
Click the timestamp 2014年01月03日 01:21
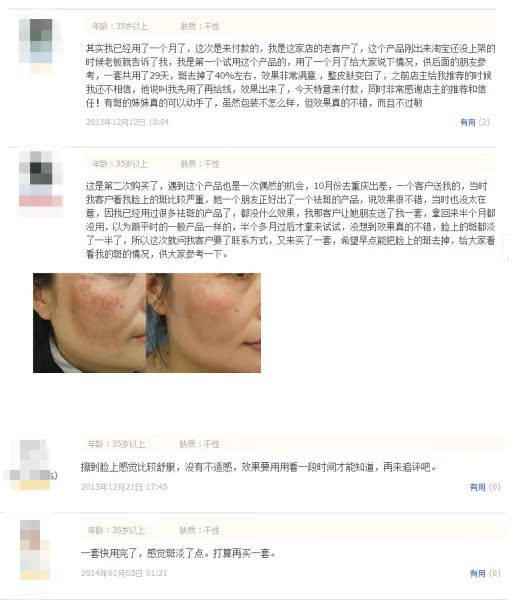124,573
